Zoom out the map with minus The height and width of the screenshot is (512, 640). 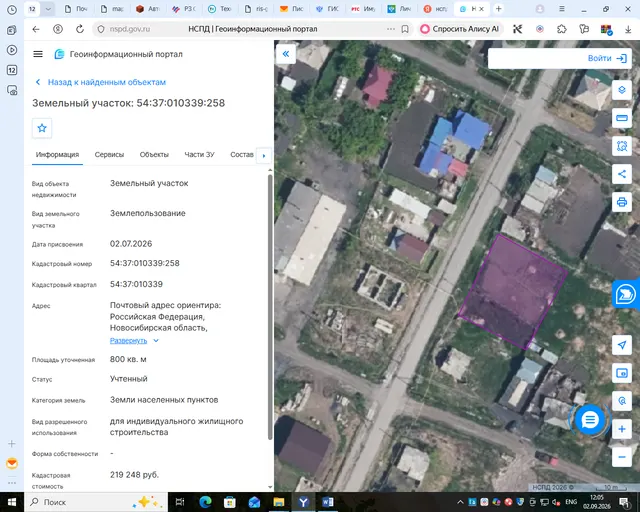tap(622, 457)
